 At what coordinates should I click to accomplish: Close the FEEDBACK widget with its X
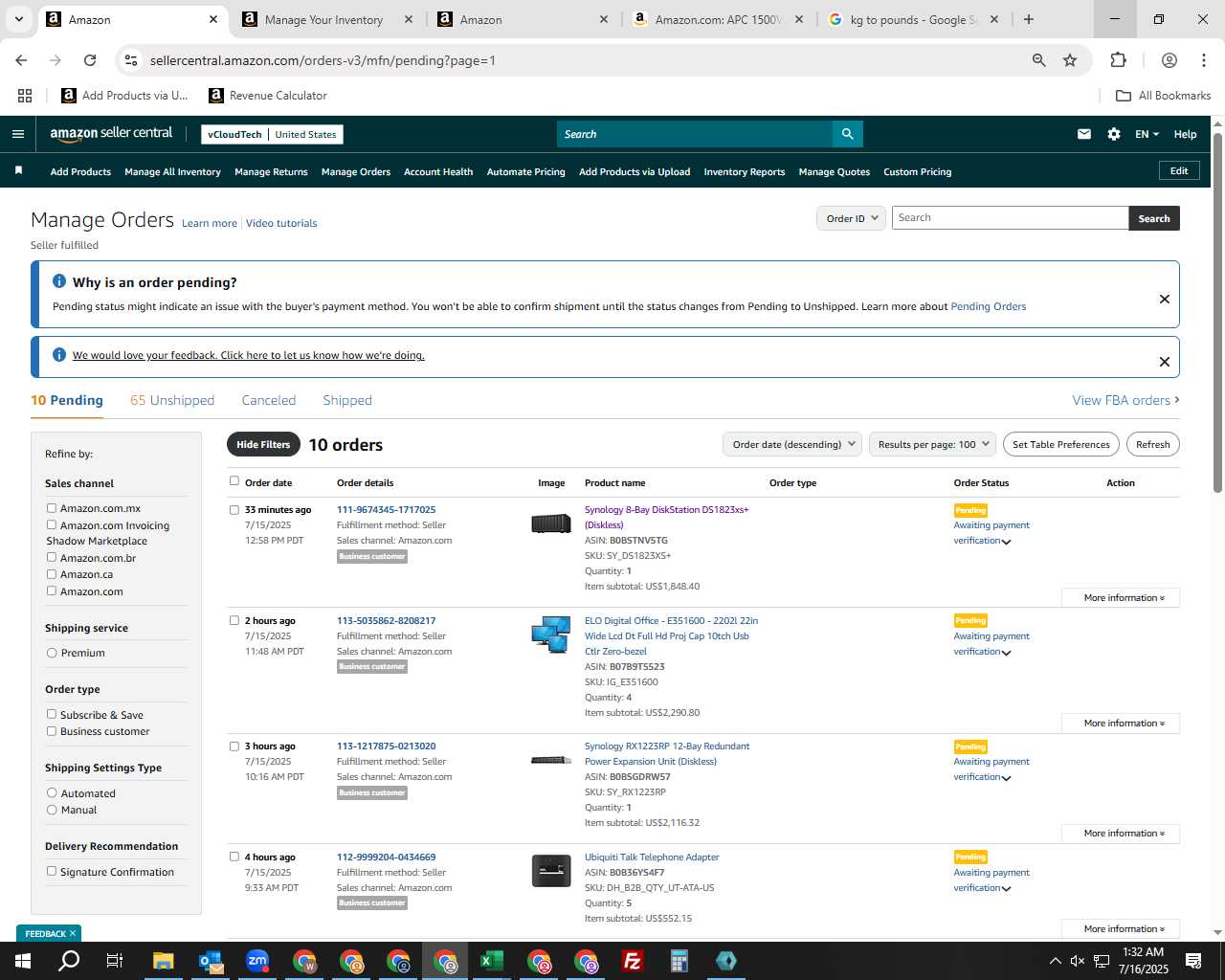click(x=72, y=933)
